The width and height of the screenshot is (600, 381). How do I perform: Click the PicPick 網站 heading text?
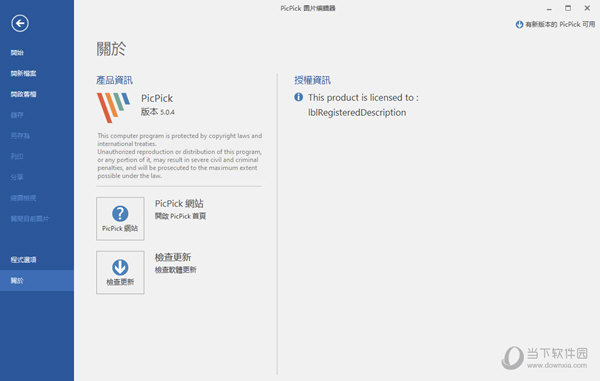(179, 204)
